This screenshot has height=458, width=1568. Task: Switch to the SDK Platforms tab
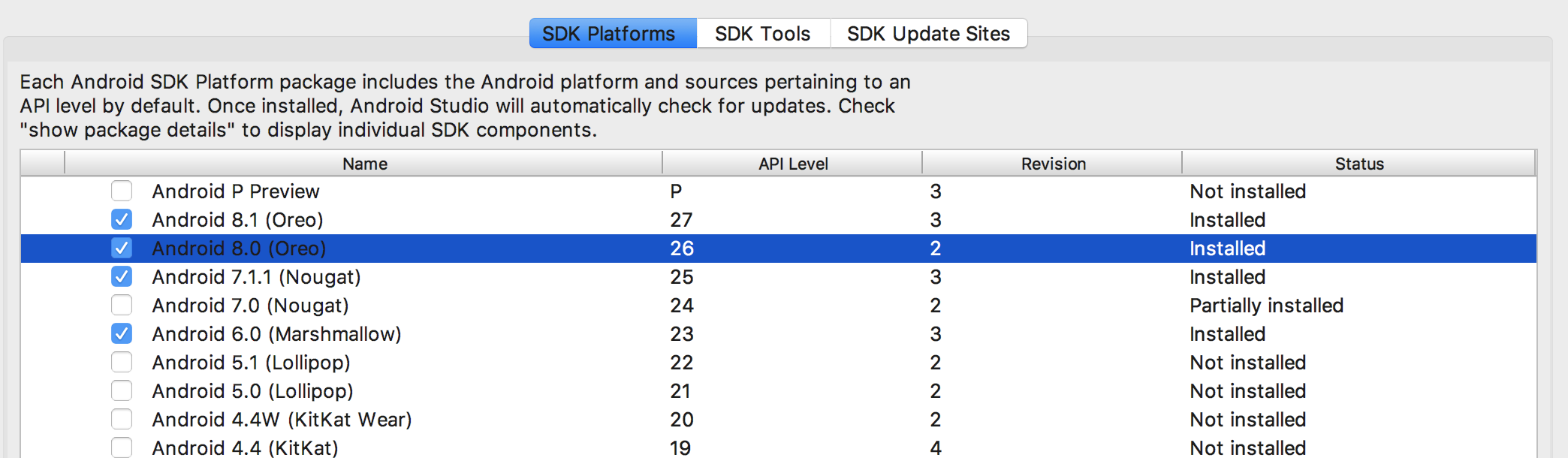click(x=613, y=34)
